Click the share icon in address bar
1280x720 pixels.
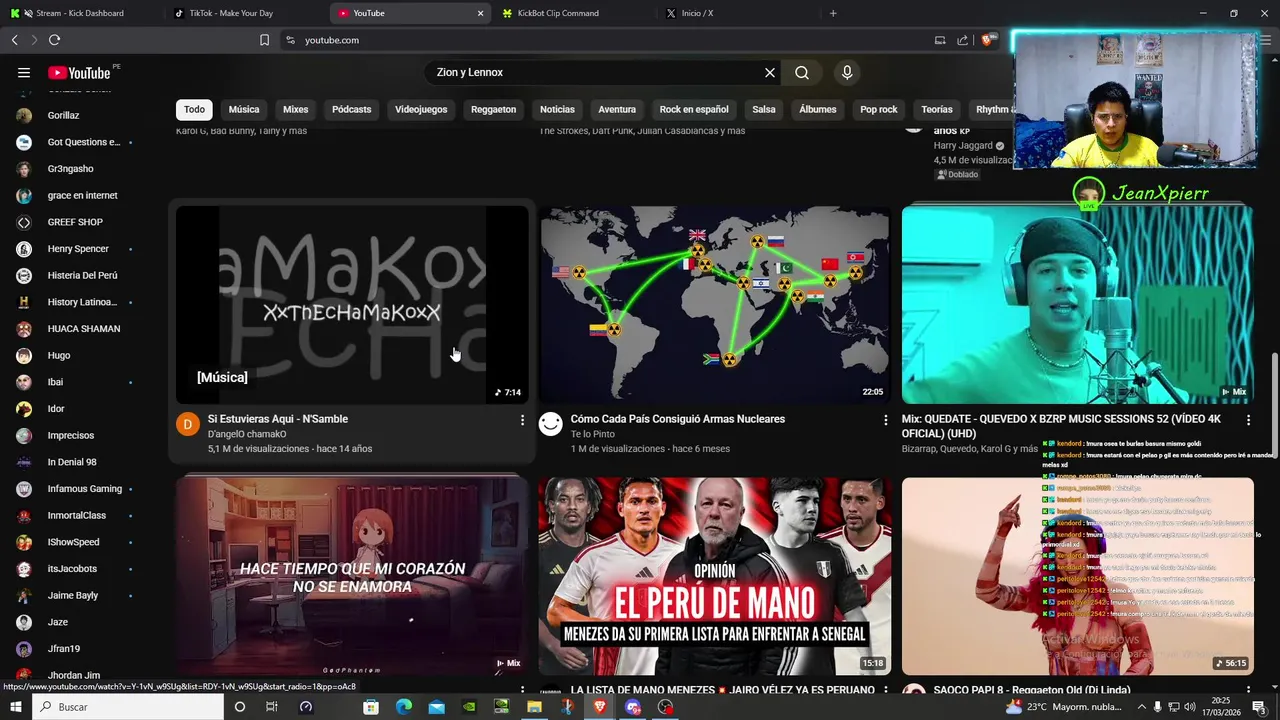click(962, 40)
